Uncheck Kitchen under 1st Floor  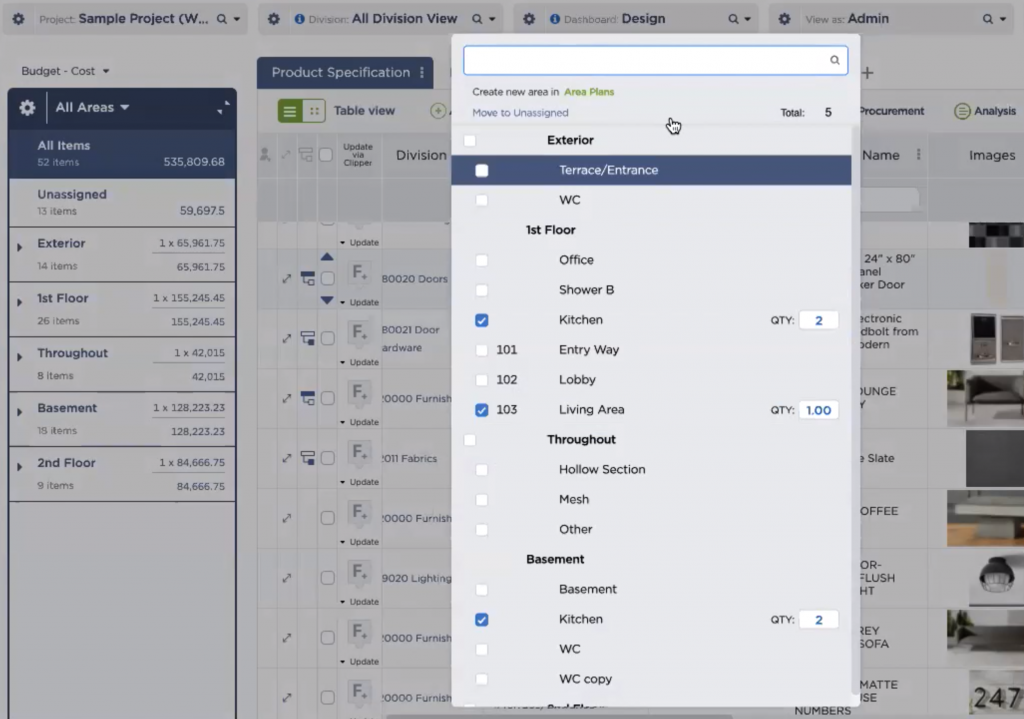coord(481,319)
